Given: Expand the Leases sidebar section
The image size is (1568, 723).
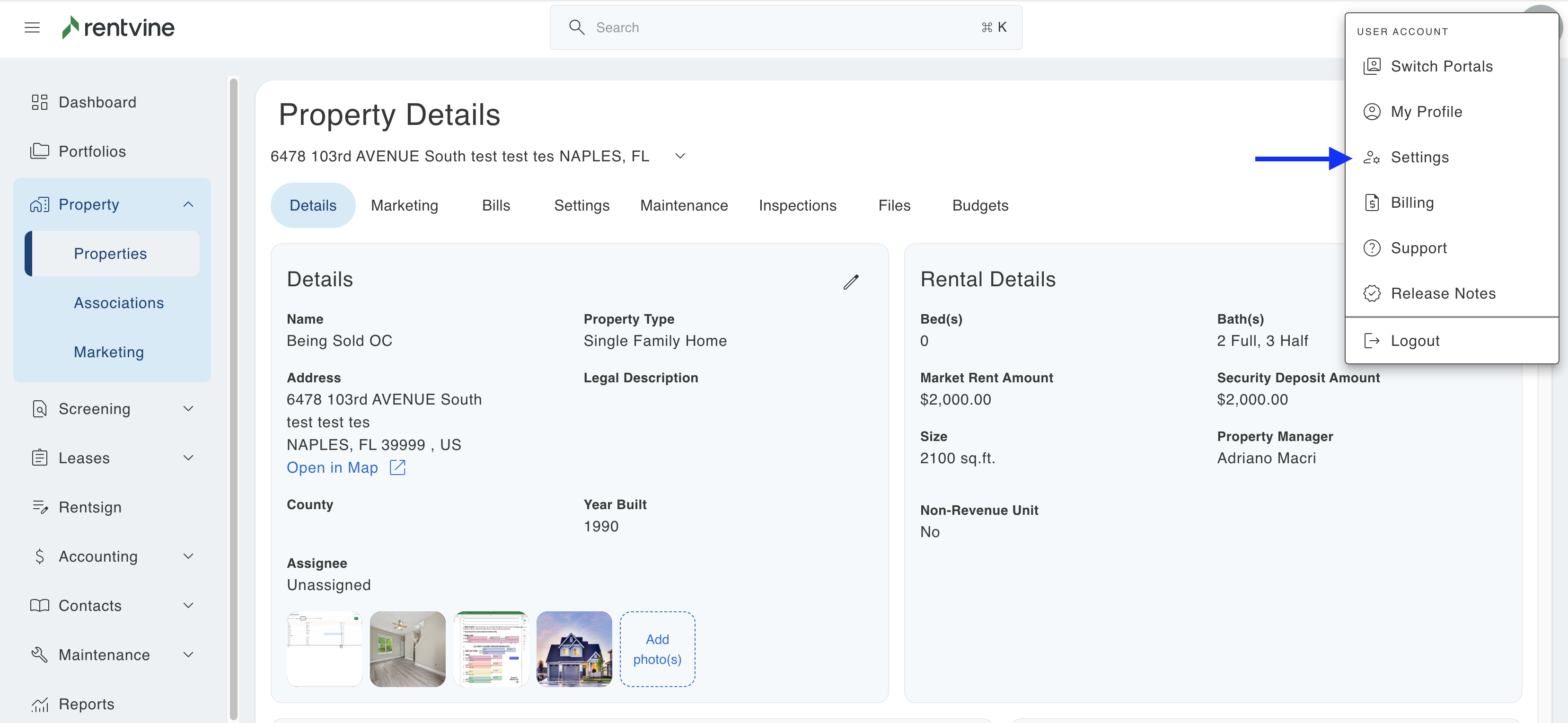Looking at the screenshot, I should (188, 458).
